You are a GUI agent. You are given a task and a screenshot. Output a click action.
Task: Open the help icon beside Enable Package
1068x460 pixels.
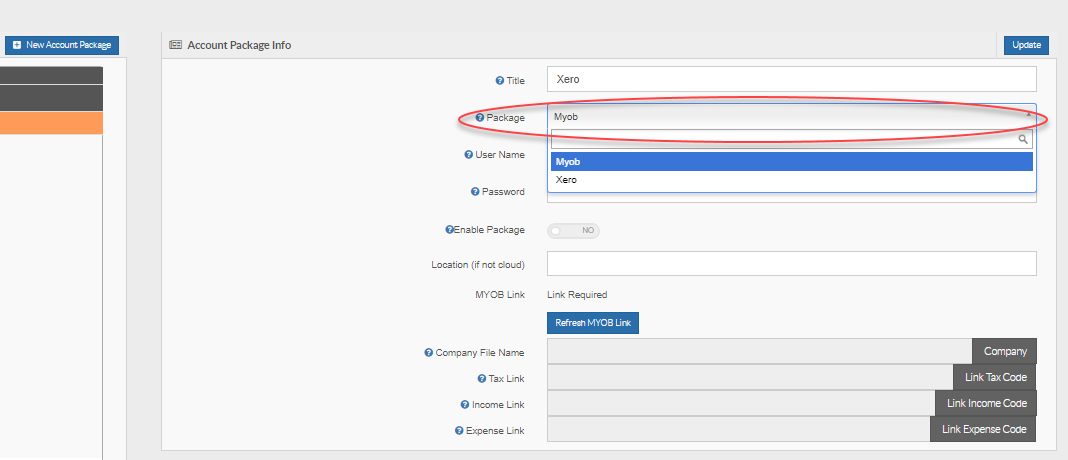pyautogui.click(x=449, y=230)
